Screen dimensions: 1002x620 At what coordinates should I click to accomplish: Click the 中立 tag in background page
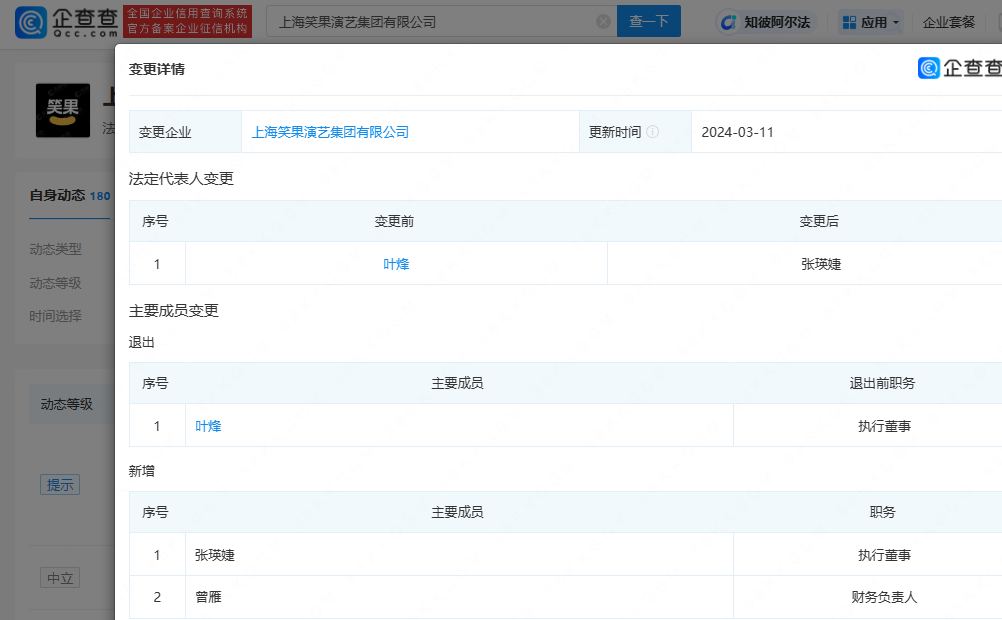tap(60, 578)
